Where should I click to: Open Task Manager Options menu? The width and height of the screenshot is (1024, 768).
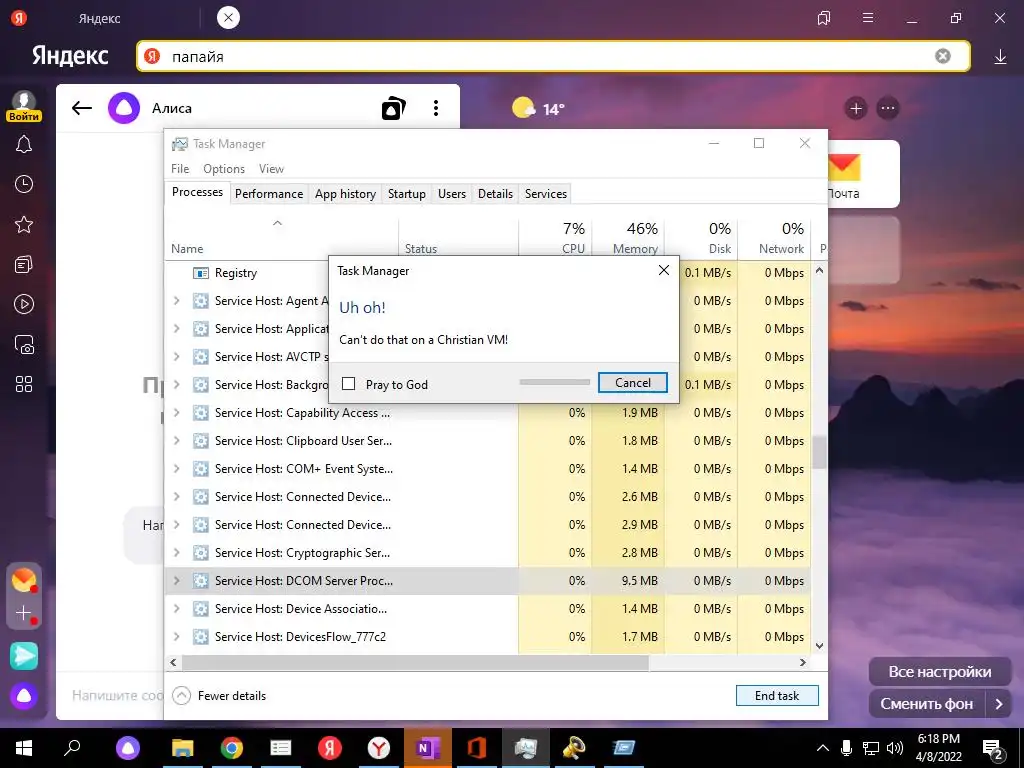[223, 168]
